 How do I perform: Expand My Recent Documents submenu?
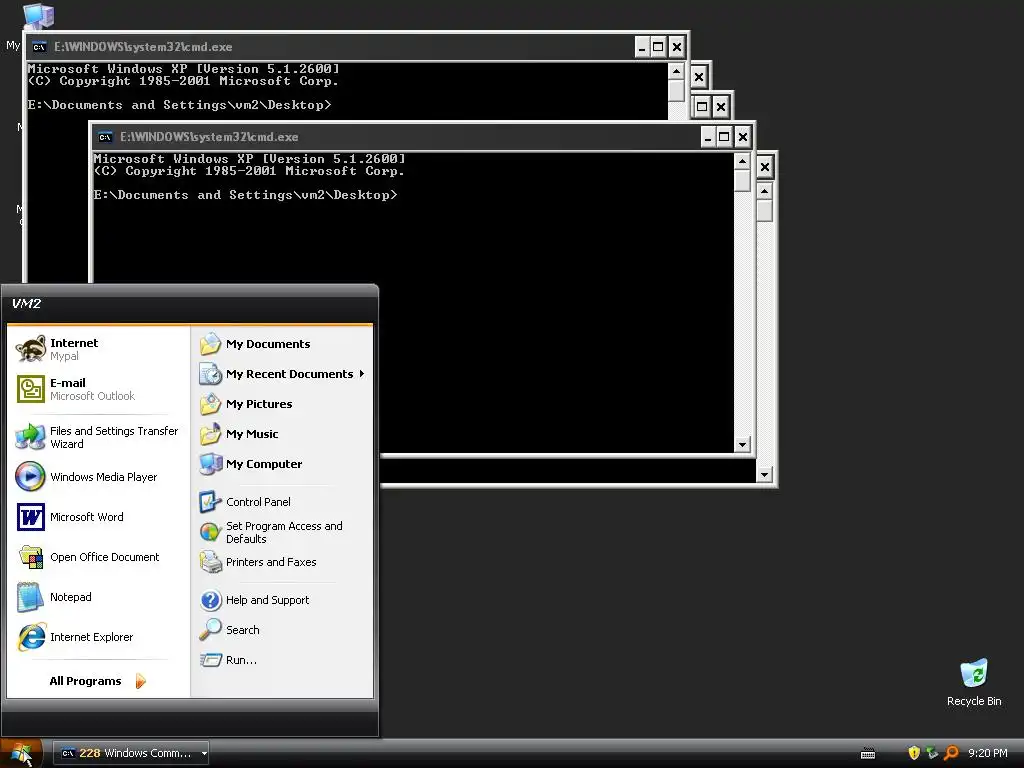click(282, 374)
